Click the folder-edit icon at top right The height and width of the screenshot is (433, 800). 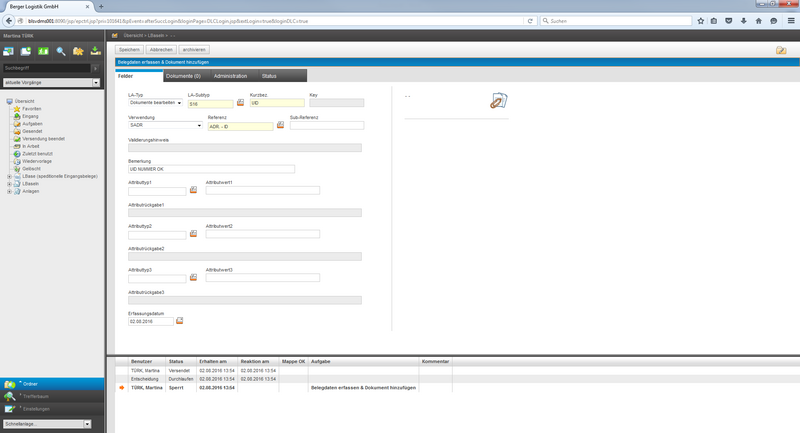pyautogui.click(x=781, y=50)
